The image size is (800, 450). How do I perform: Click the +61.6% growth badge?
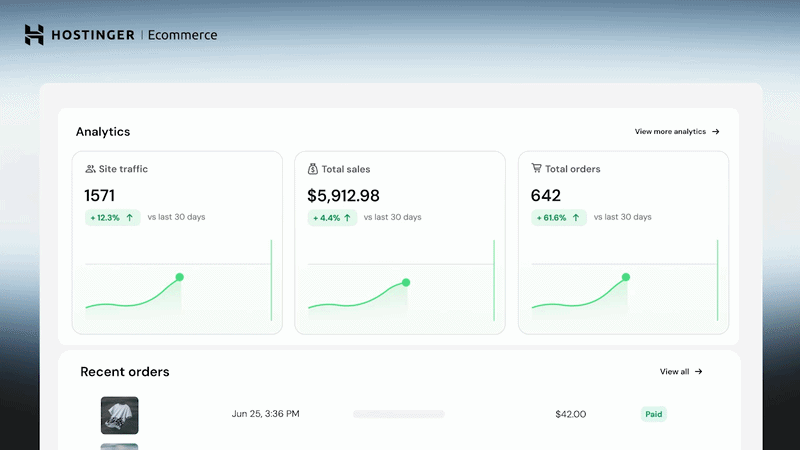[559, 217]
